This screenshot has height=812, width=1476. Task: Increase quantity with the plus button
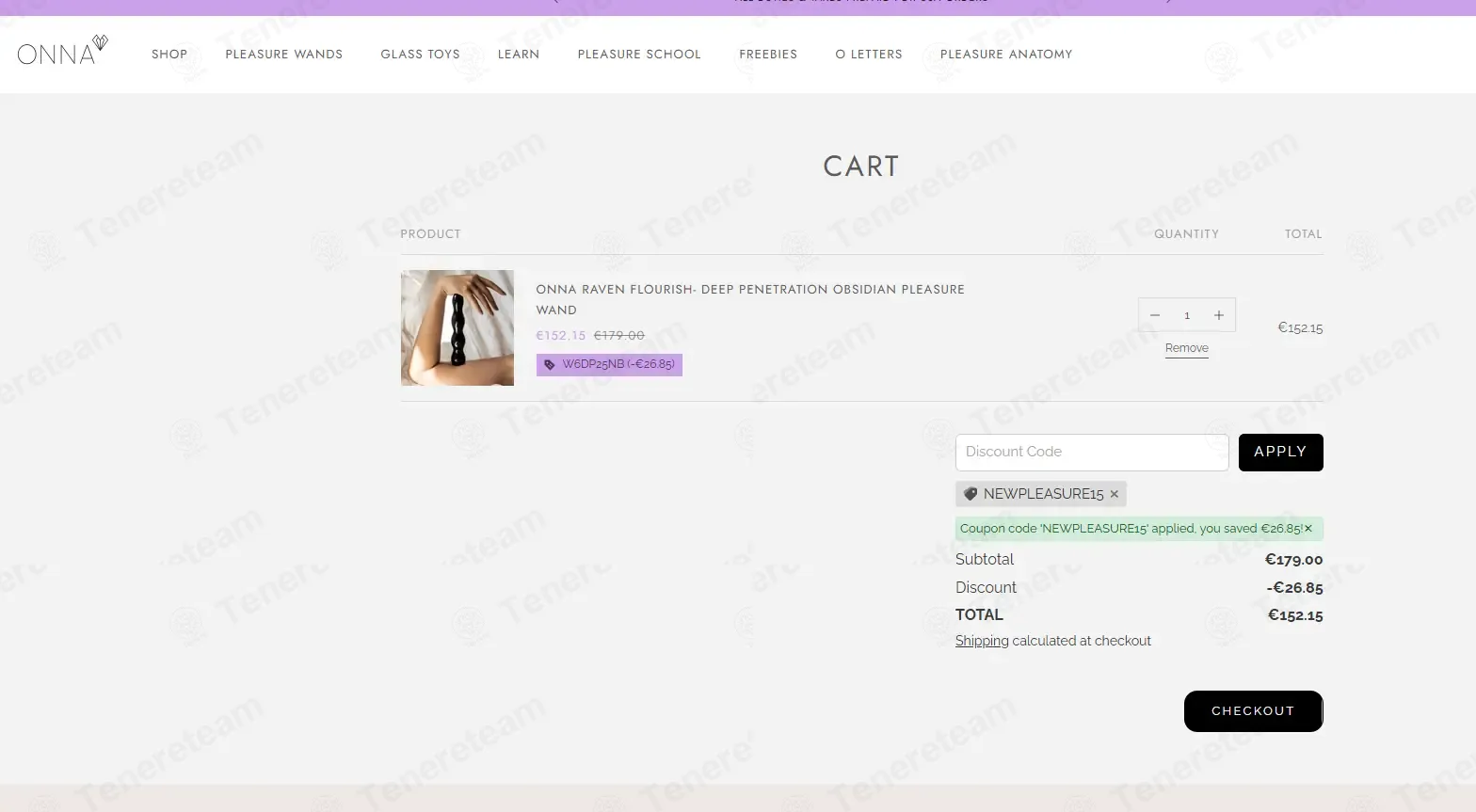pyautogui.click(x=1219, y=315)
